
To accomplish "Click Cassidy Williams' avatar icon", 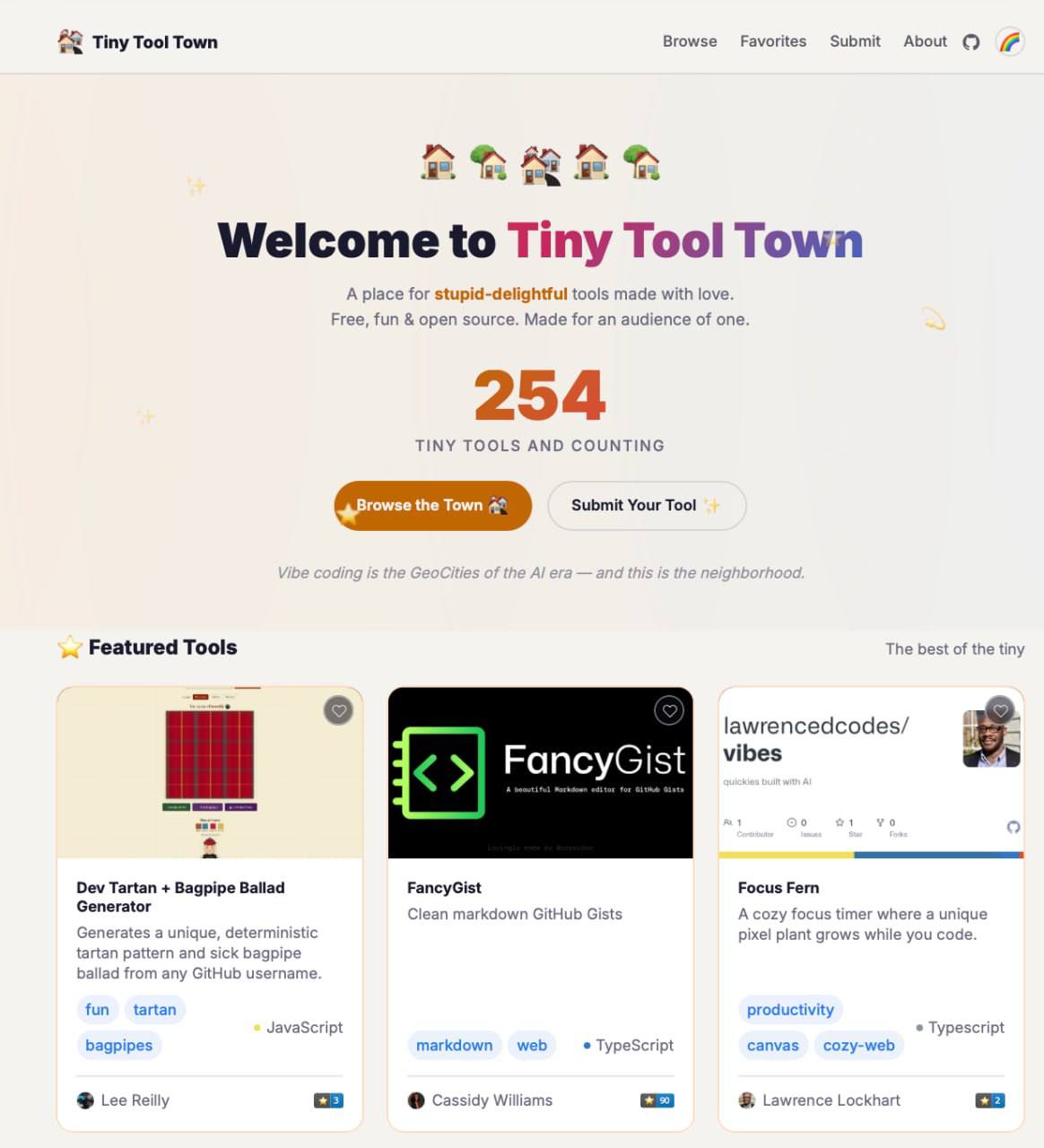I will 416,1100.
